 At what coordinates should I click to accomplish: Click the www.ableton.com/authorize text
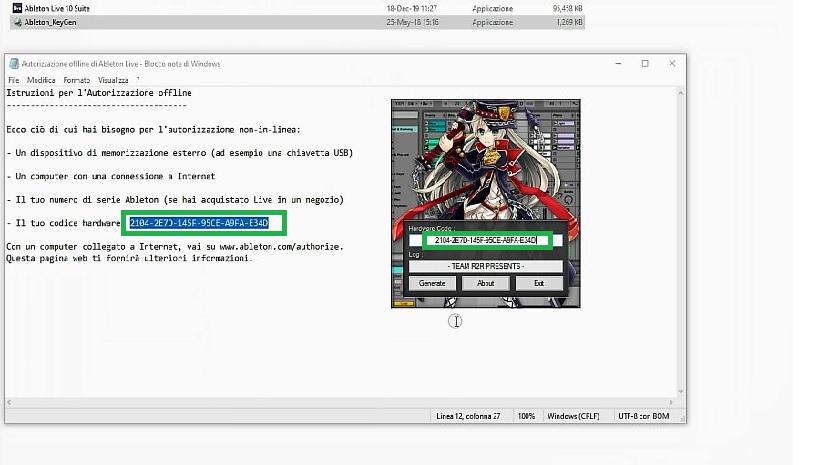pos(281,246)
